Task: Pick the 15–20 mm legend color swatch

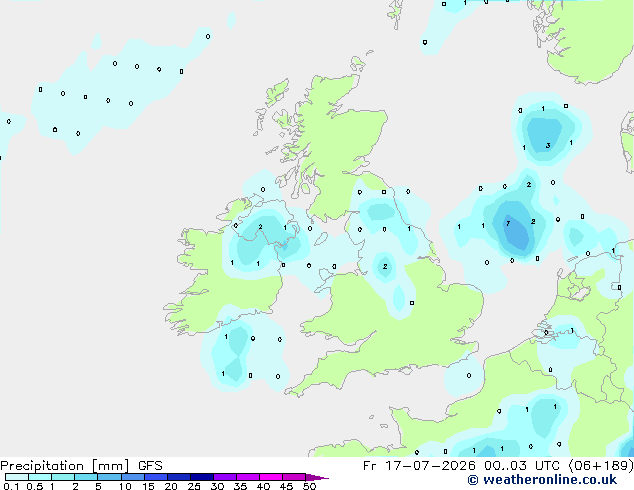Action: click(x=156, y=477)
